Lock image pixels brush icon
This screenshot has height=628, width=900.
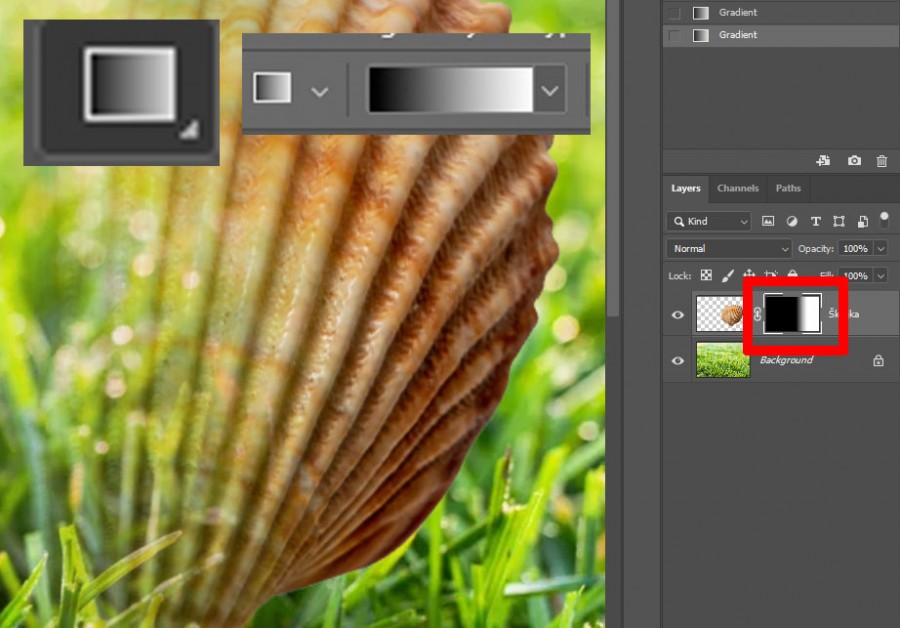728,275
